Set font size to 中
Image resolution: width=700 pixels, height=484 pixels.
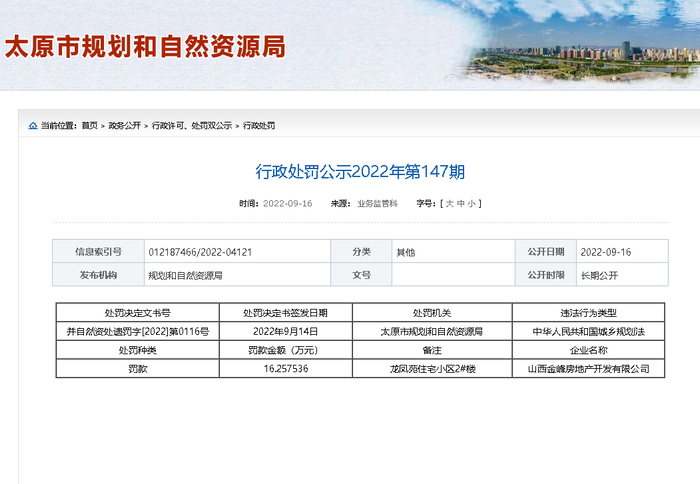pyautogui.click(x=461, y=204)
